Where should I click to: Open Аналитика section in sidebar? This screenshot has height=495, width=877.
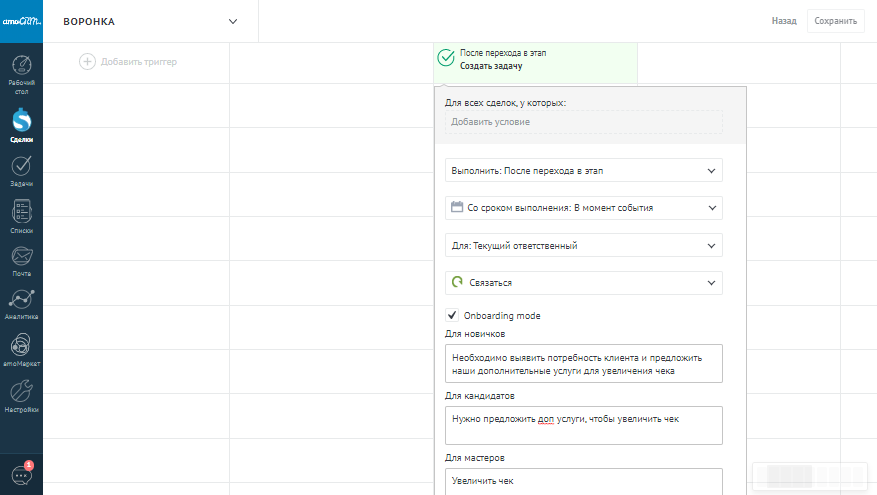[x=21, y=304]
